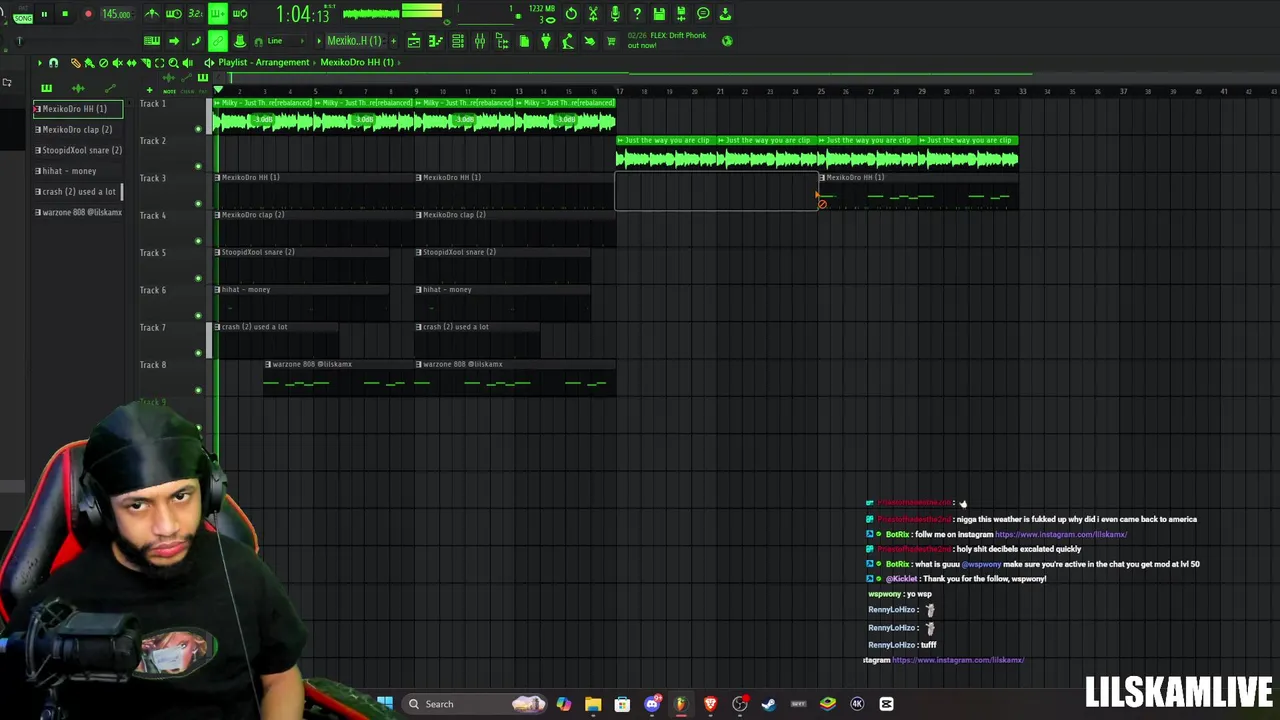This screenshot has width=1280, height=720.
Task: Open the Line snap dropdown
Action: (x=286, y=41)
